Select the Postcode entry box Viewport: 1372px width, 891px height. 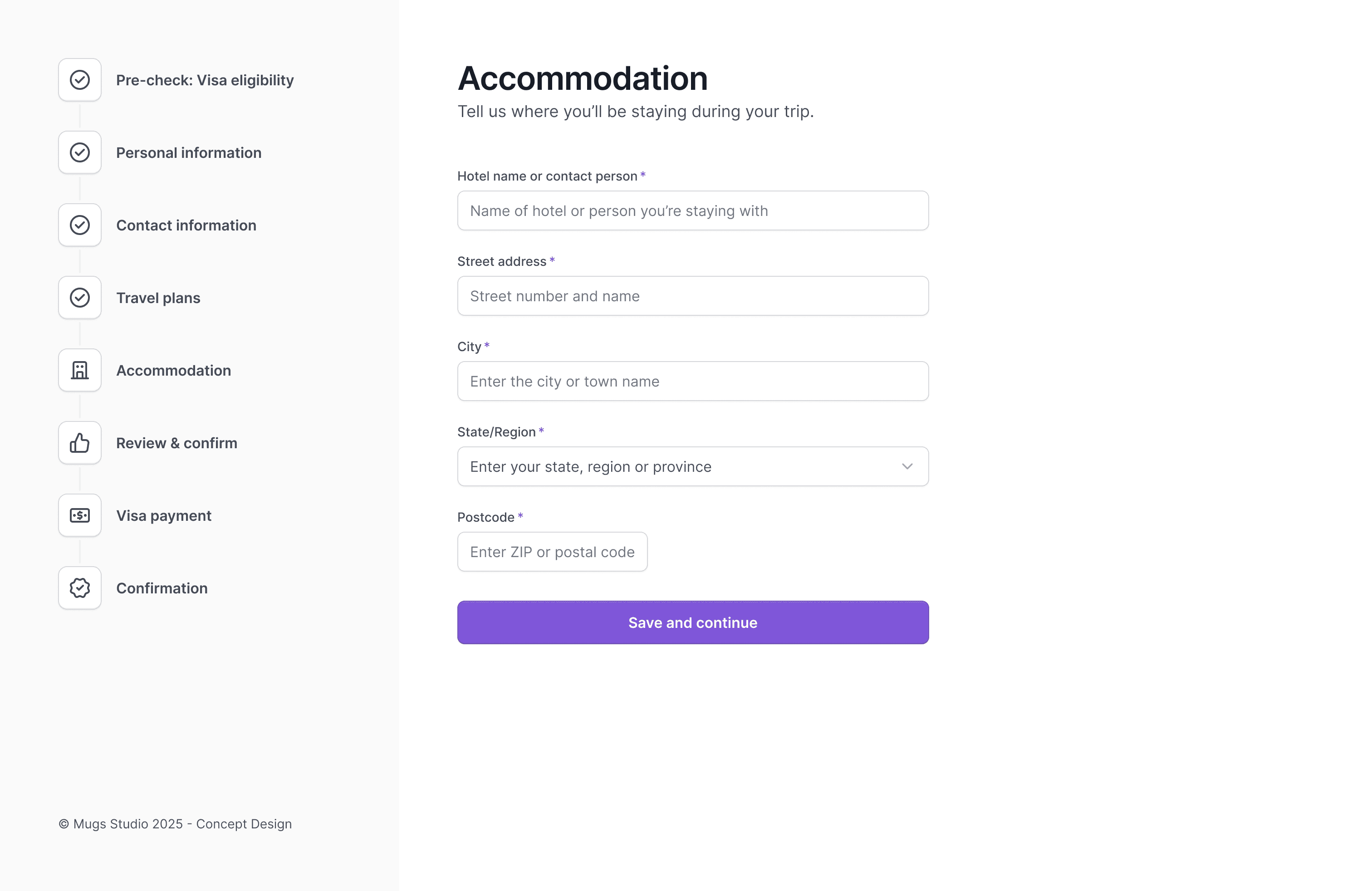pos(552,552)
